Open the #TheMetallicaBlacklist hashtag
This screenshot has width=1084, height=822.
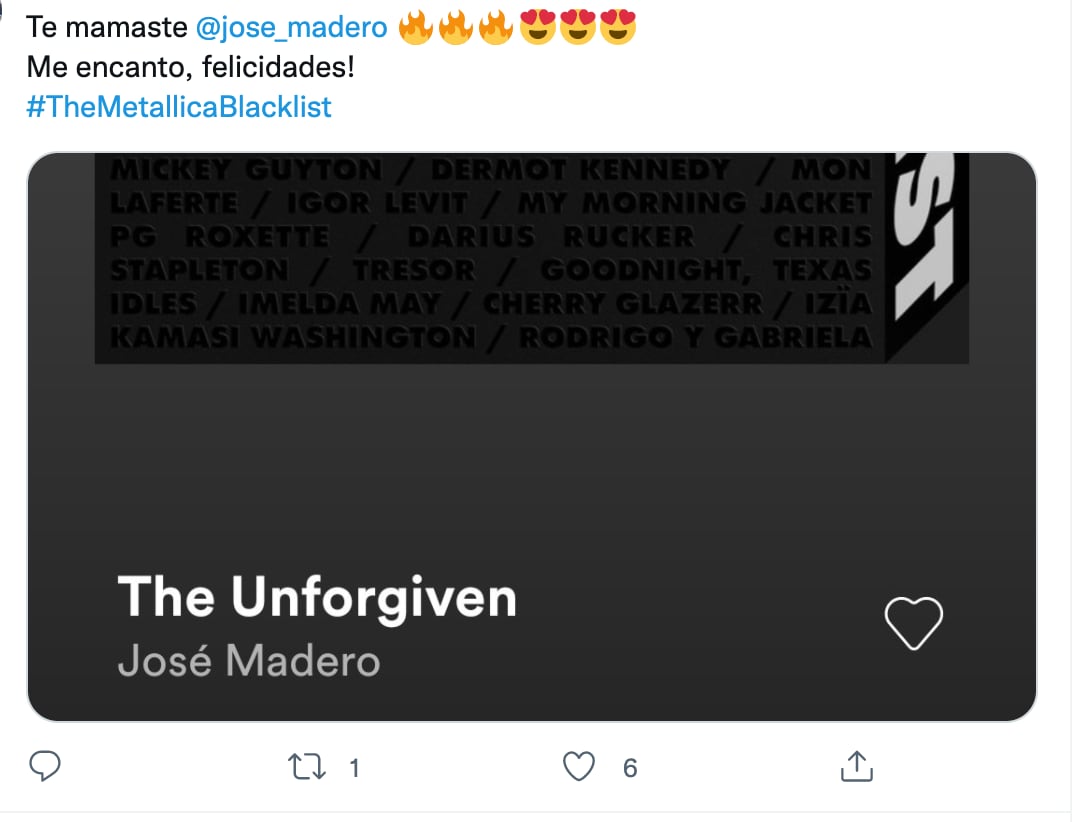tap(179, 107)
